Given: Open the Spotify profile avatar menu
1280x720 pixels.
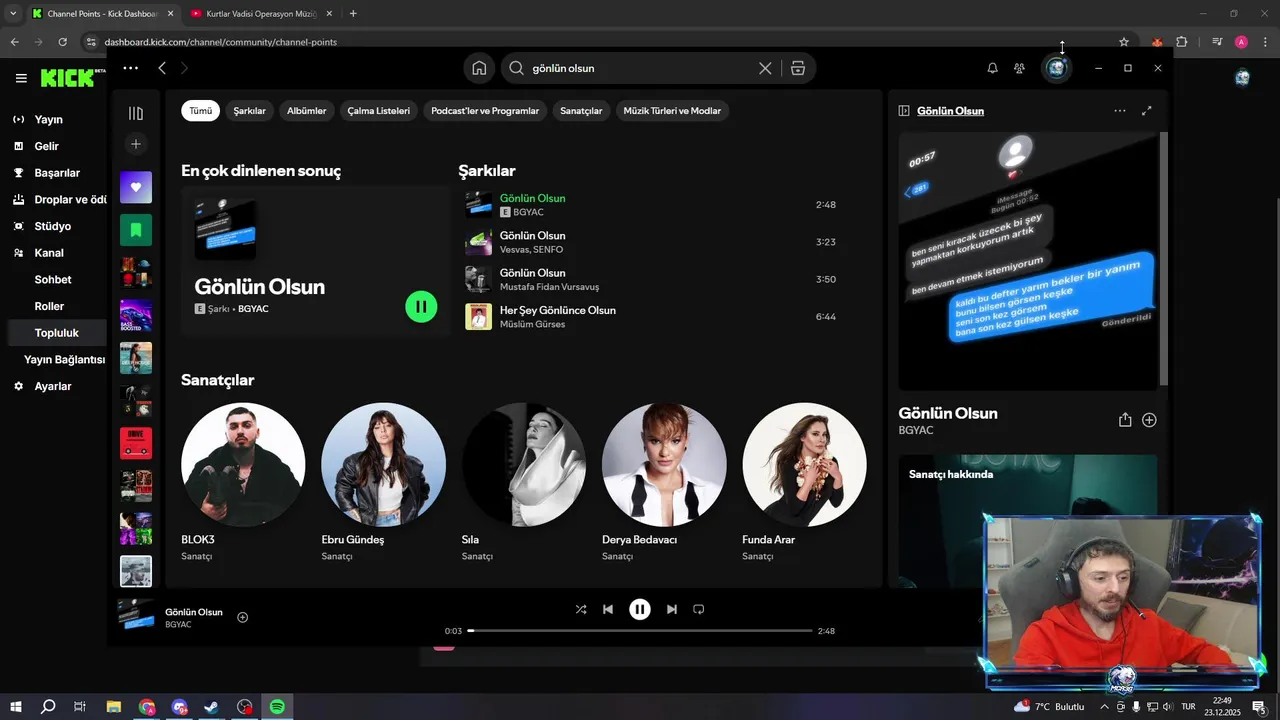Looking at the screenshot, I should pyautogui.click(x=1057, y=68).
